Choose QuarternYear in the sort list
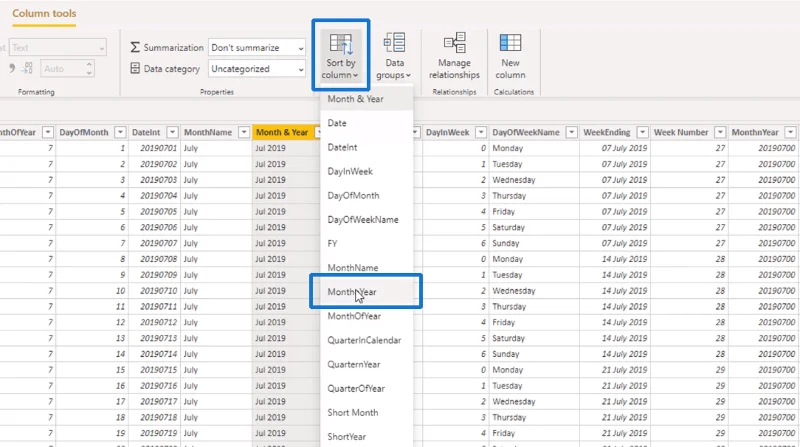The height and width of the screenshot is (447, 800). point(366,364)
